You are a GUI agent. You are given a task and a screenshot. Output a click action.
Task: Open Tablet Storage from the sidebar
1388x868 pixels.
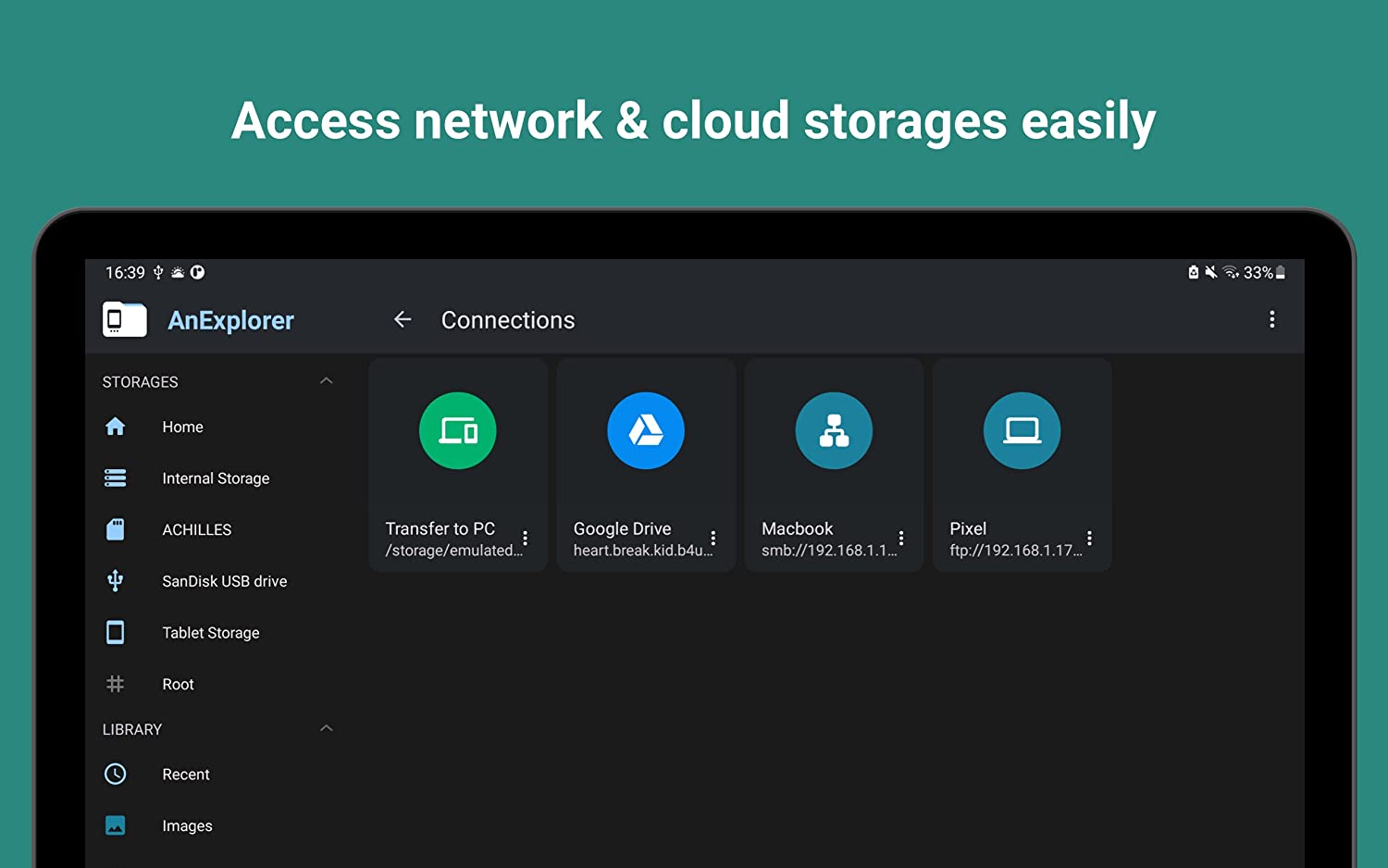tap(115, 632)
